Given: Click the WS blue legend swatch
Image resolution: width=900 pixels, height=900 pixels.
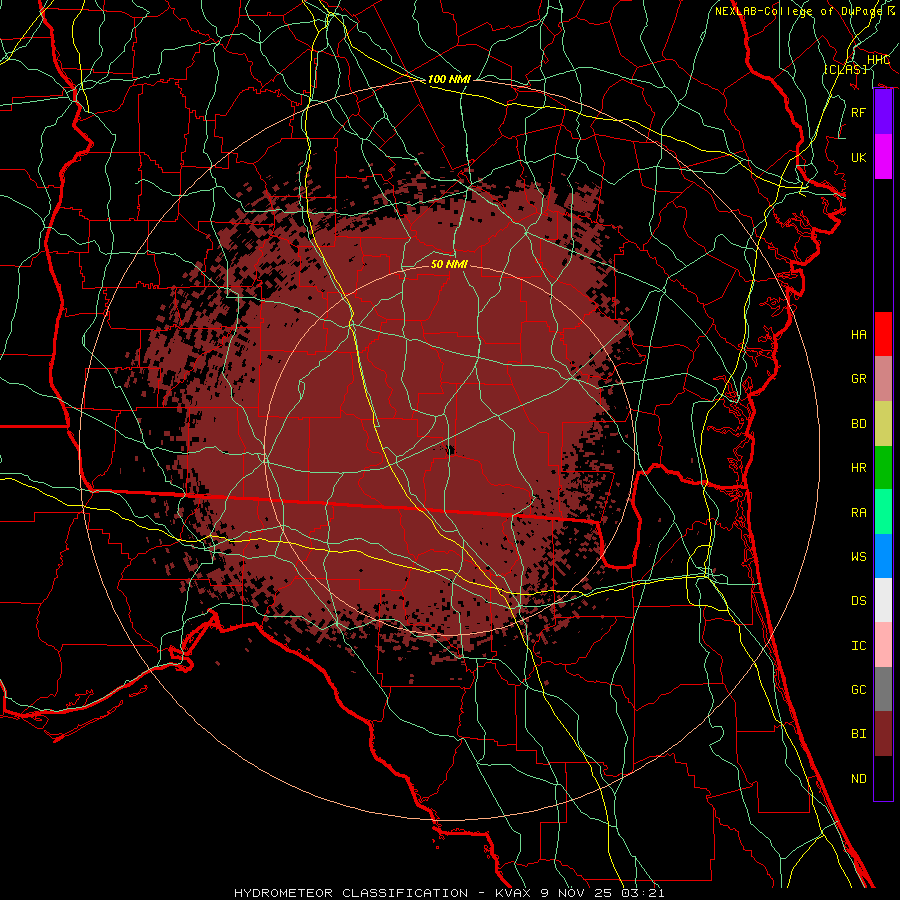Looking at the screenshot, I should pyautogui.click(x=883, y=556).
